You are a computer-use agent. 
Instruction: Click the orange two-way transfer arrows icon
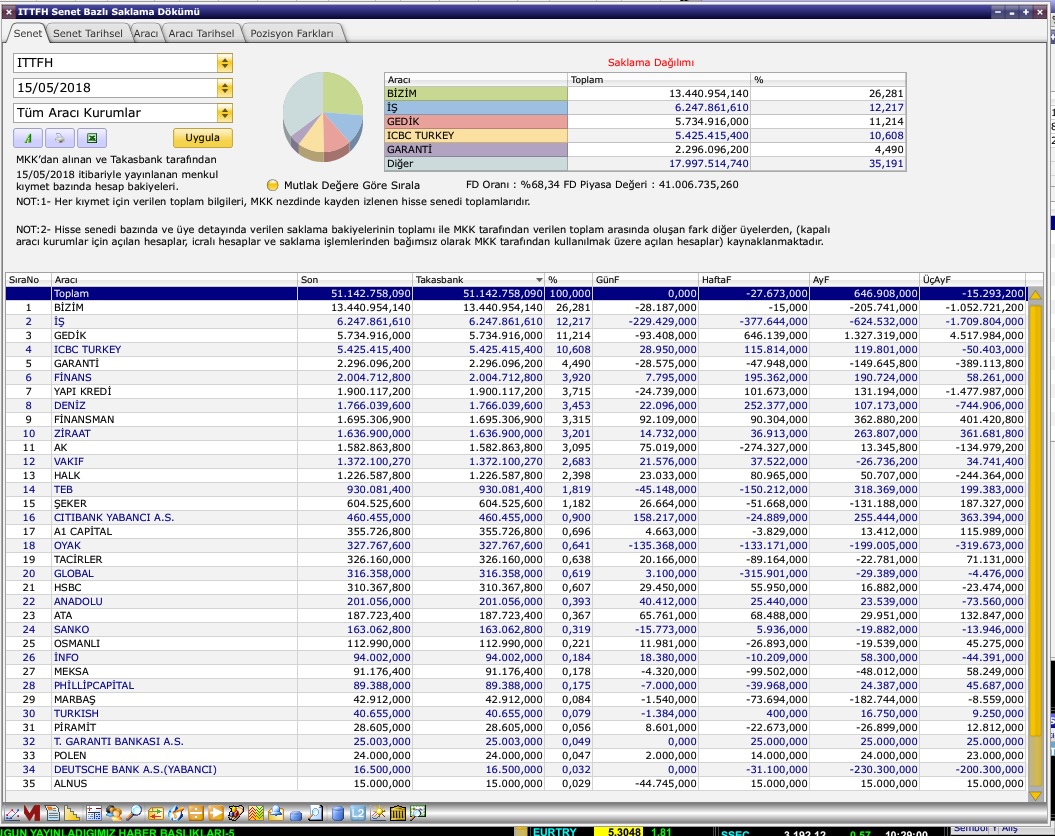155,813
